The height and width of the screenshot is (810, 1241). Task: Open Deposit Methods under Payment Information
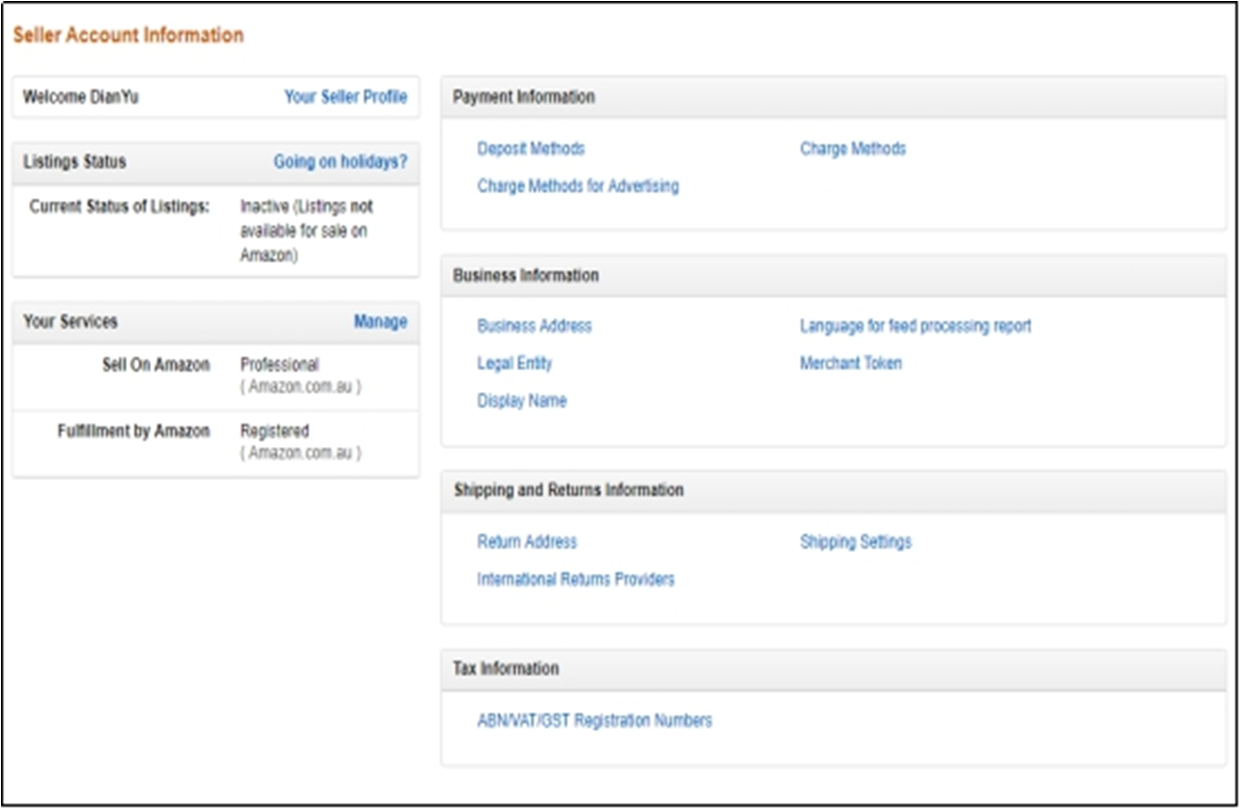point(531,149)
